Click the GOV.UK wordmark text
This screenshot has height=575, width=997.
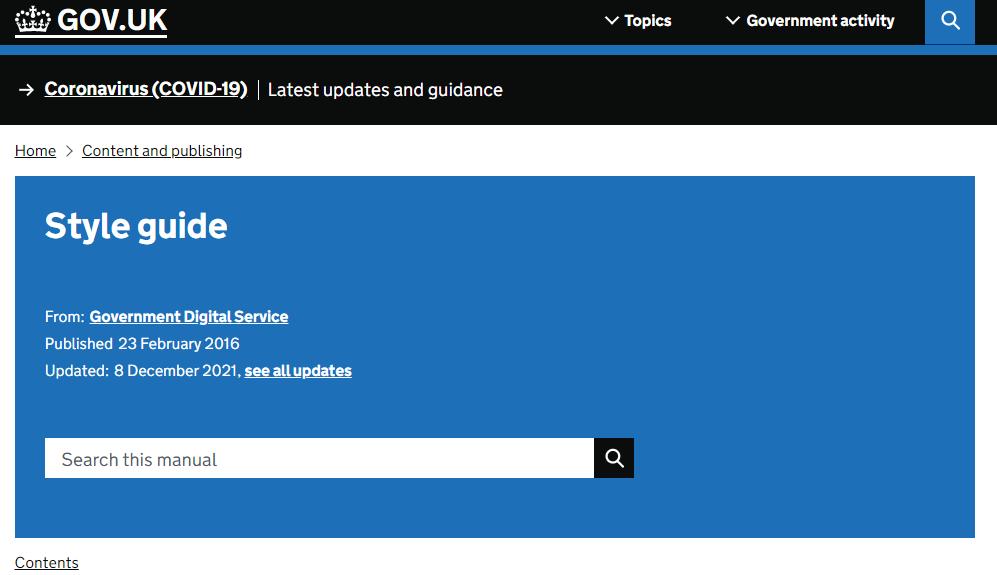click(x=112, y=19)
